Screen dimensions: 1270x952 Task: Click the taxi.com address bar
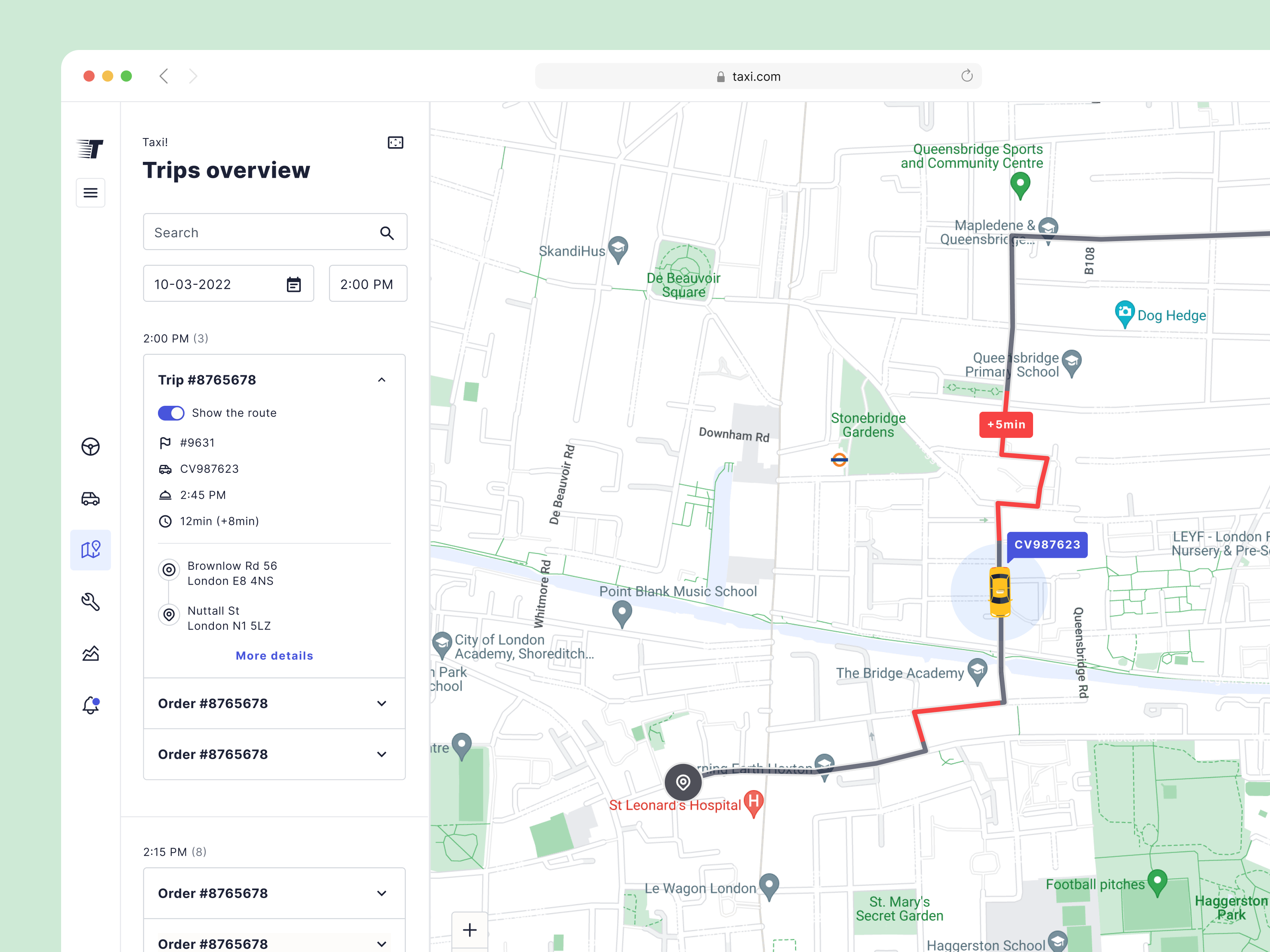point(758,76)
